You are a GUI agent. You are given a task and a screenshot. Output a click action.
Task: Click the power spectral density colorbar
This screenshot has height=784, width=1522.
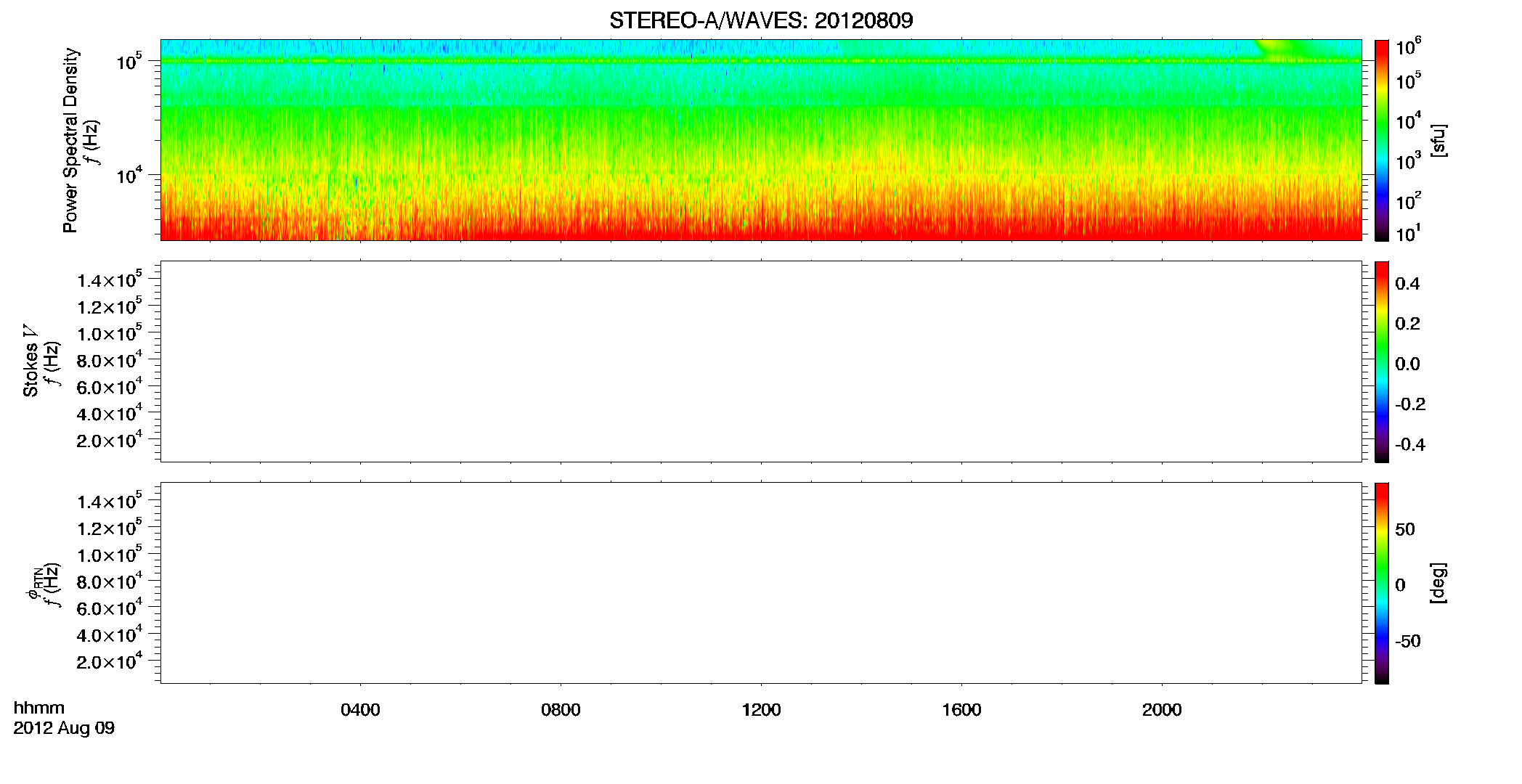(1382, 140)
